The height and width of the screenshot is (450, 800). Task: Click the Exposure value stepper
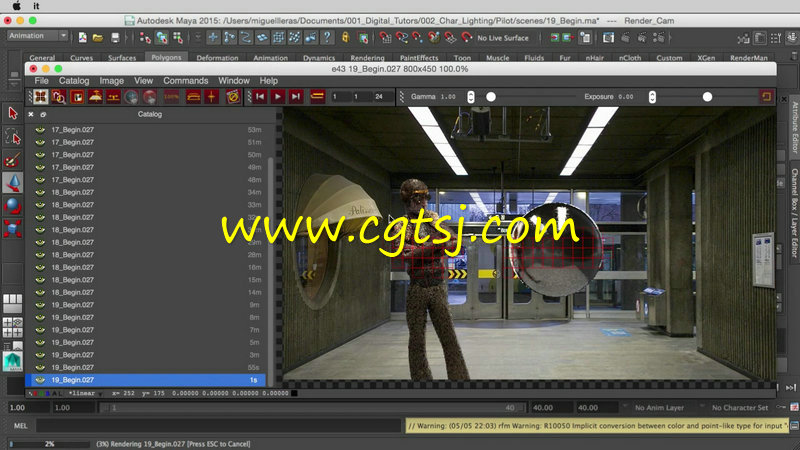[652, 96]
